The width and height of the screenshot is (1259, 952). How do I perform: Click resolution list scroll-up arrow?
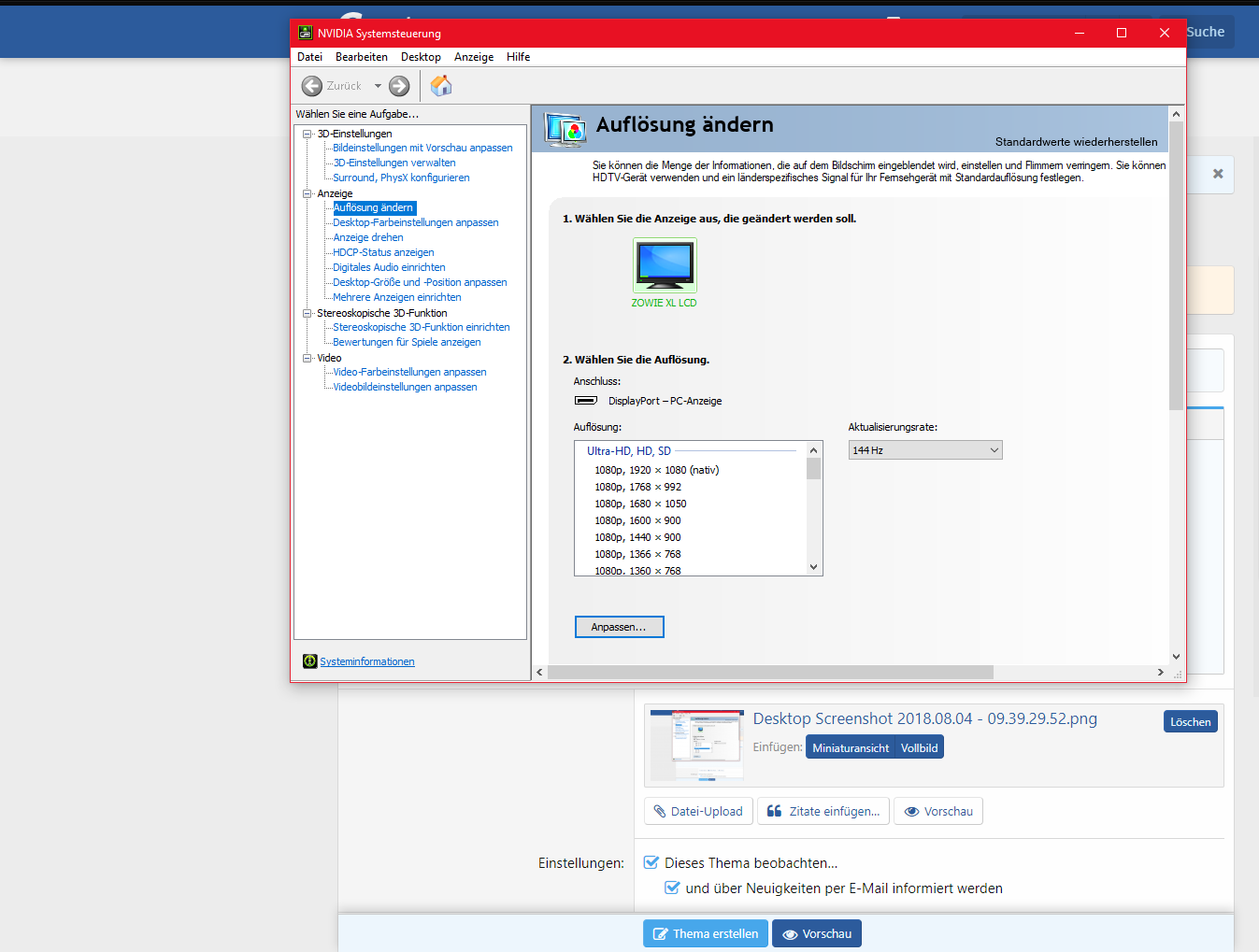coord(813,450)
